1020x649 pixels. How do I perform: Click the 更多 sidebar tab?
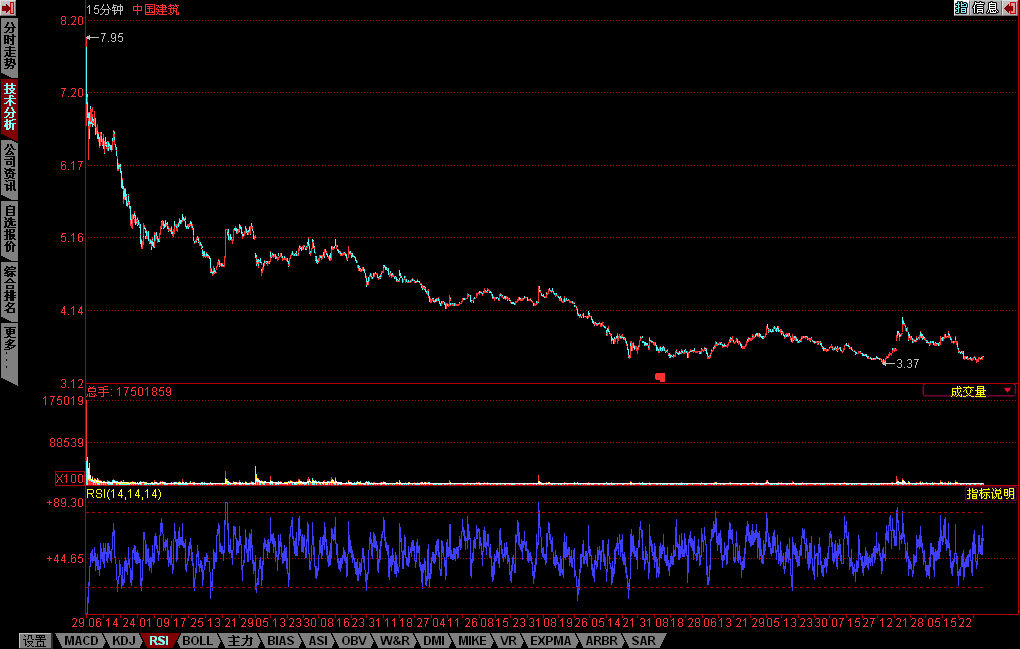9,351
